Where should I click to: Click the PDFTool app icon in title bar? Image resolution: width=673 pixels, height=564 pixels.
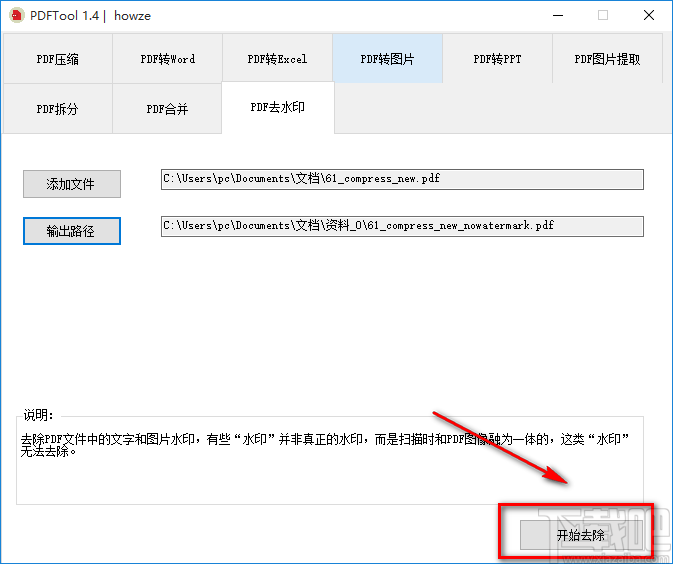[16, 15]
